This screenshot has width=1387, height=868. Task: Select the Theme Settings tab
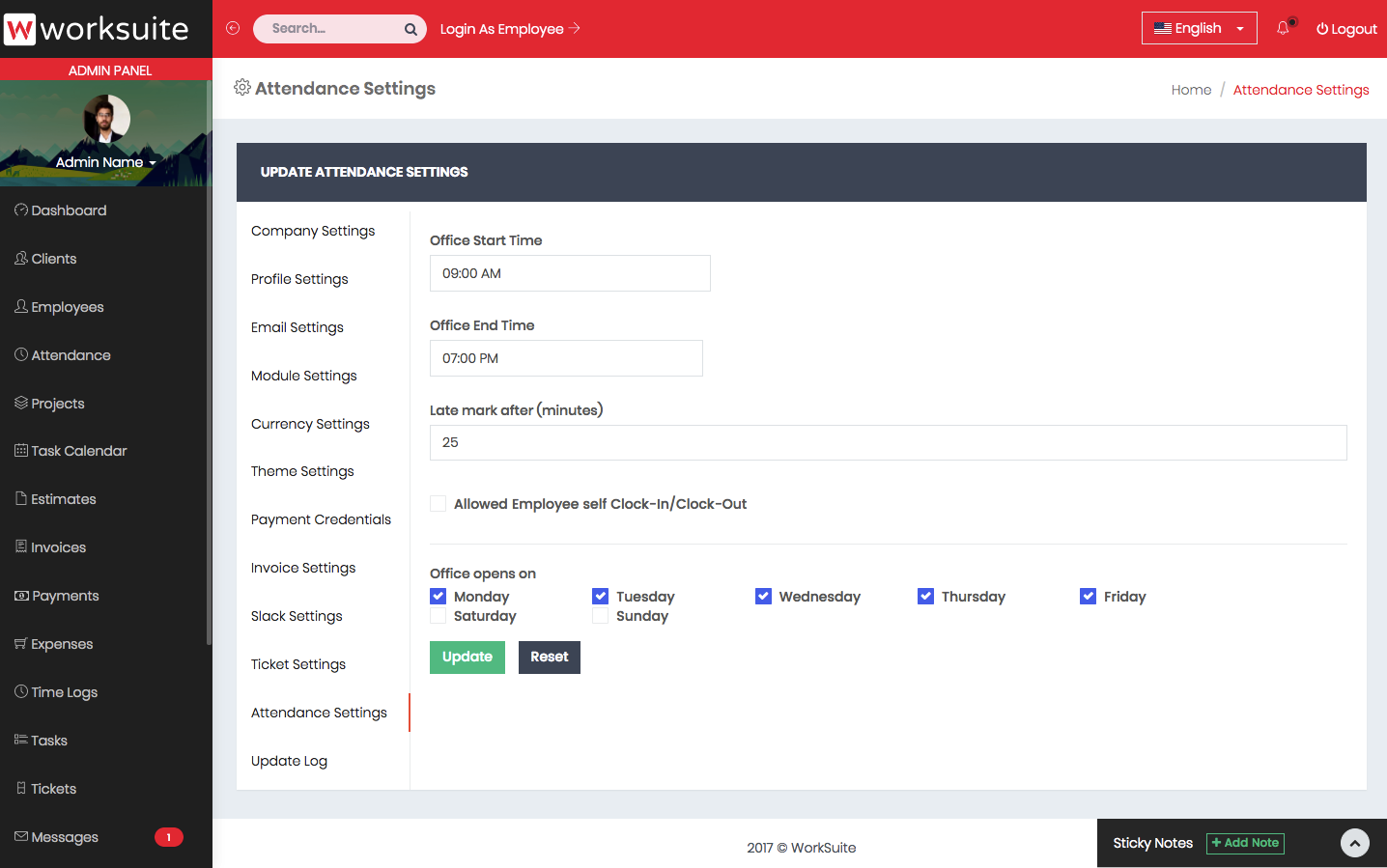[302, 471]
